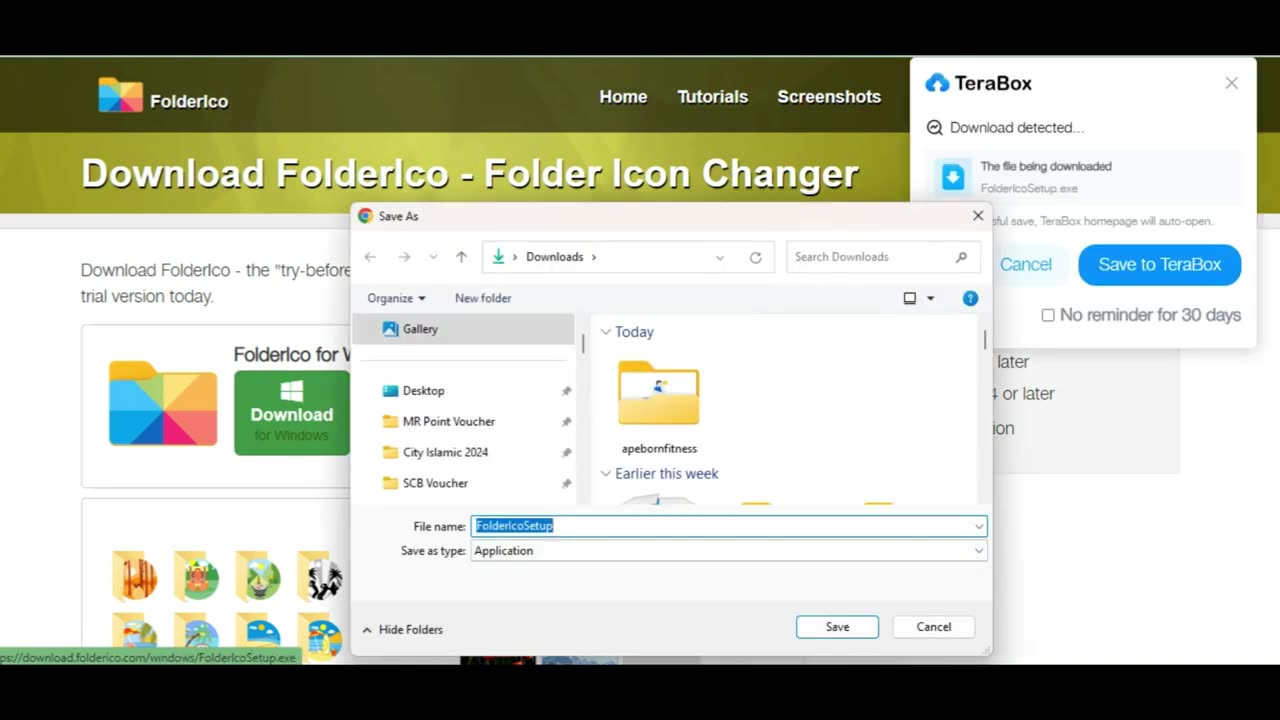Viewport: 1280px width, 720px height.
Task: Click the search magnifier icon in Search Downloads
Action: pyautogui.click(x=961, y=257)
